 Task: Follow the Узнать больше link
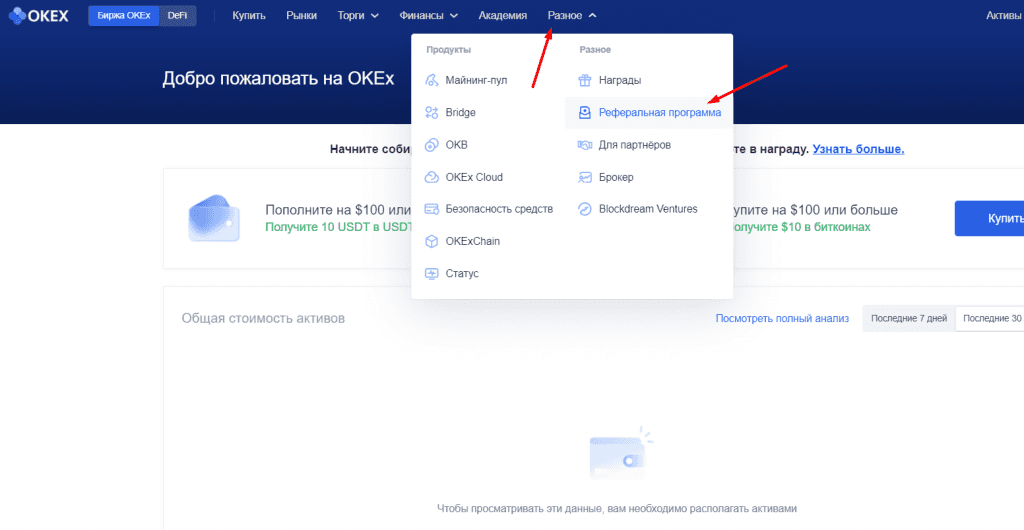point(858,149)
